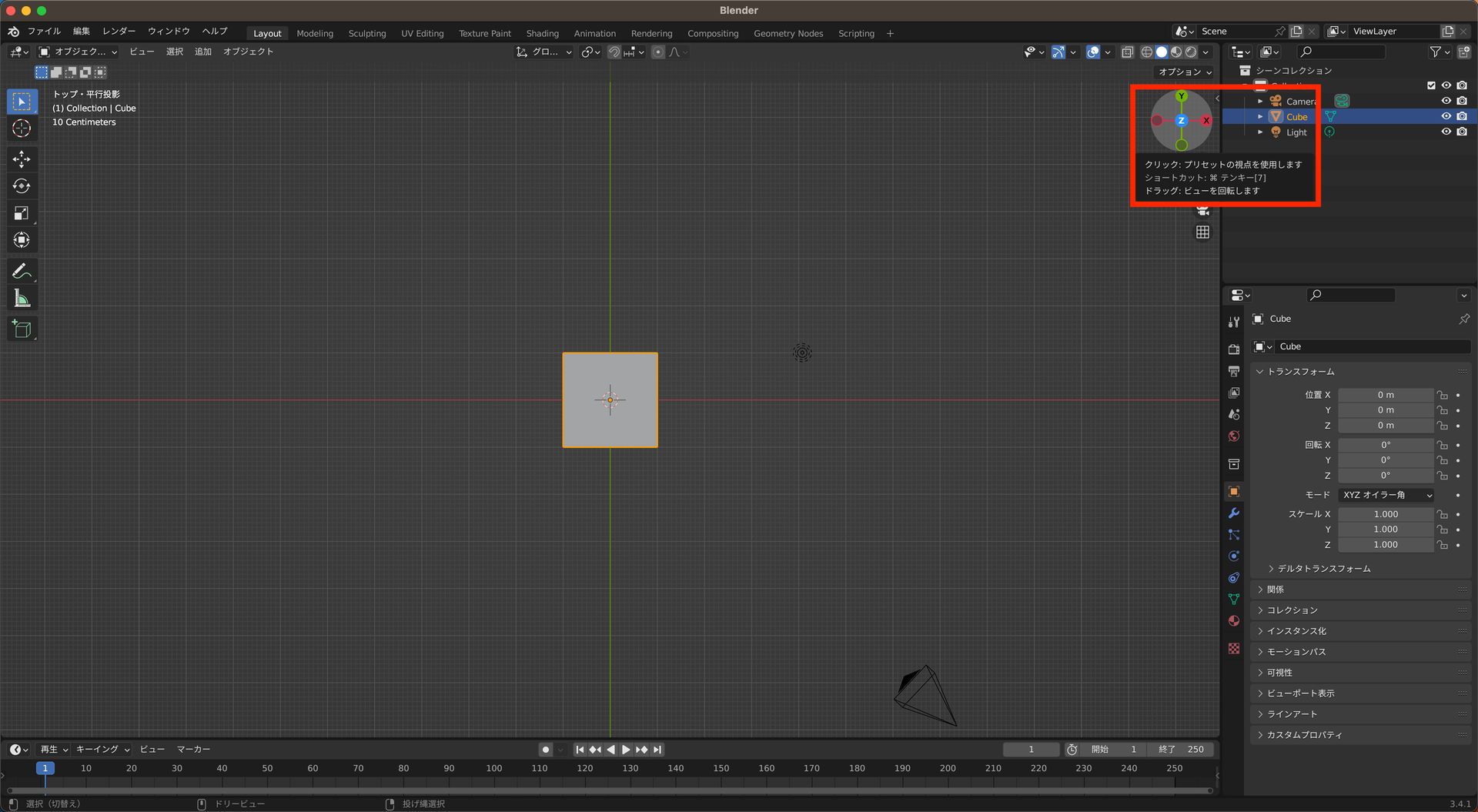Open the Modifier properties wrench tab
Screen dimensions: 1478x812
coord(1234,513)
